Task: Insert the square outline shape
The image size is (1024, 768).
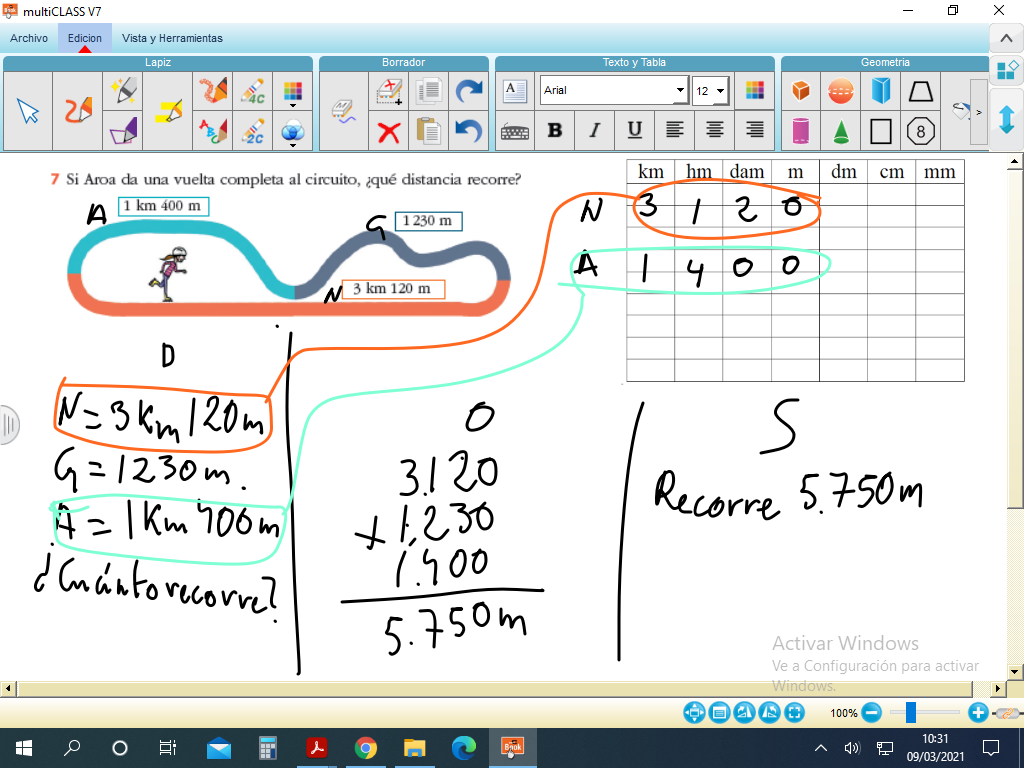Action: point(880,131)
